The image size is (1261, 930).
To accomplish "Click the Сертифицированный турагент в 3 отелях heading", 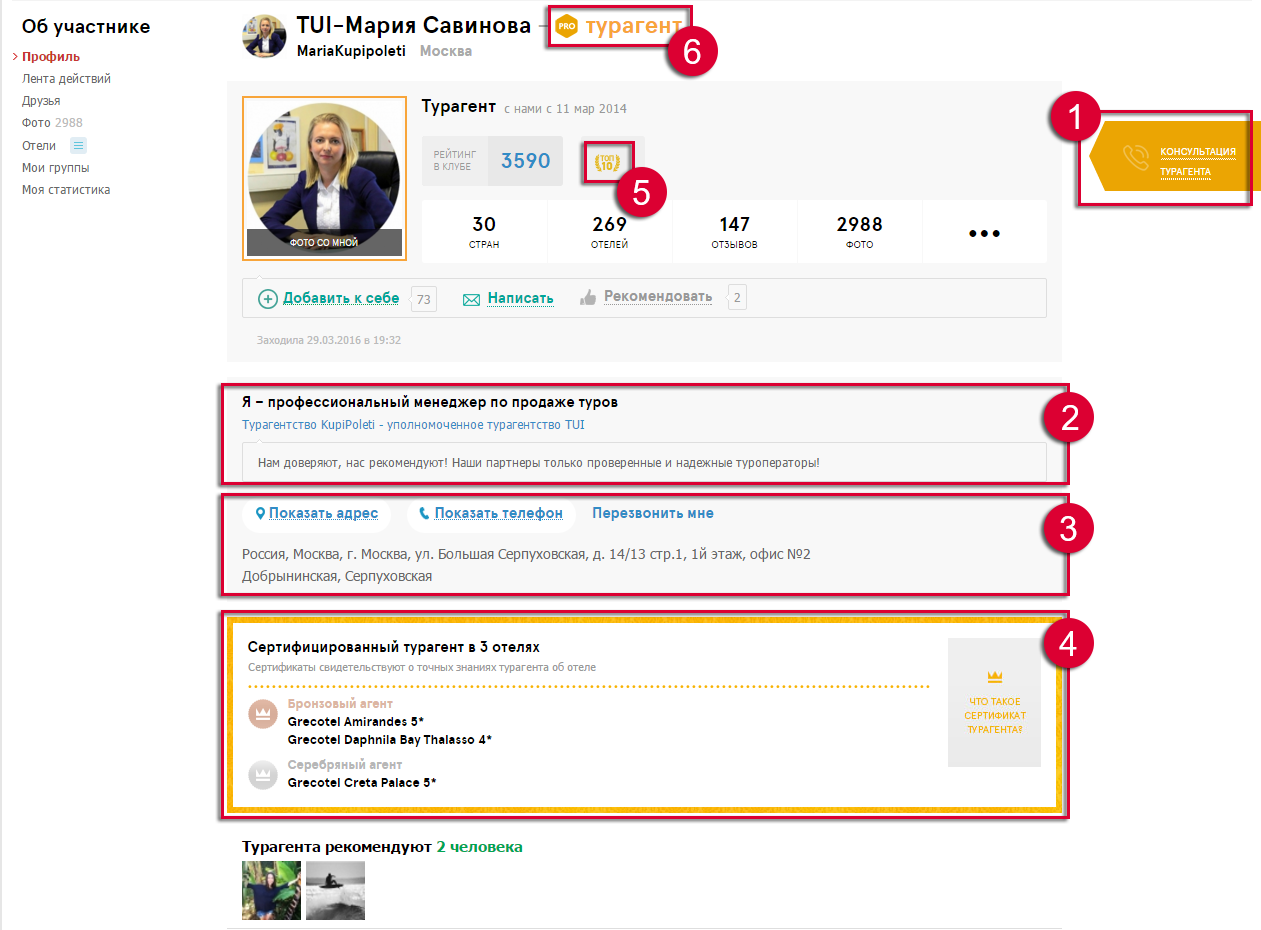I will 394,647.
